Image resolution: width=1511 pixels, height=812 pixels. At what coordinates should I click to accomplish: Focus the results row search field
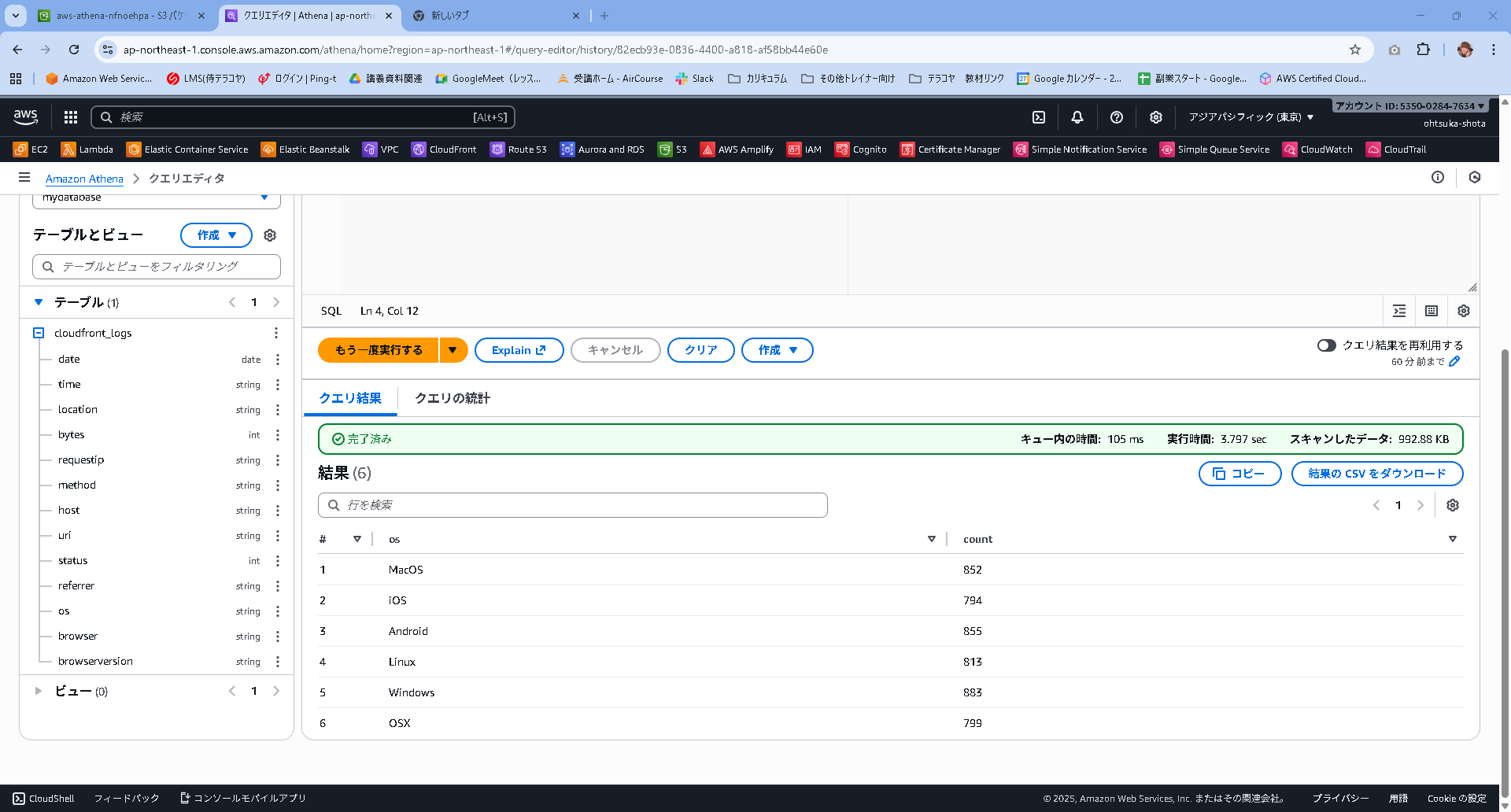(573, 505)
